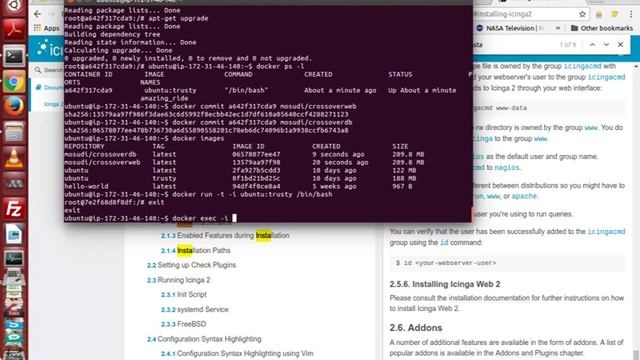
Task: Click the '$ id <your-webserver-user>' code block
Action: (x=508, y=263)
